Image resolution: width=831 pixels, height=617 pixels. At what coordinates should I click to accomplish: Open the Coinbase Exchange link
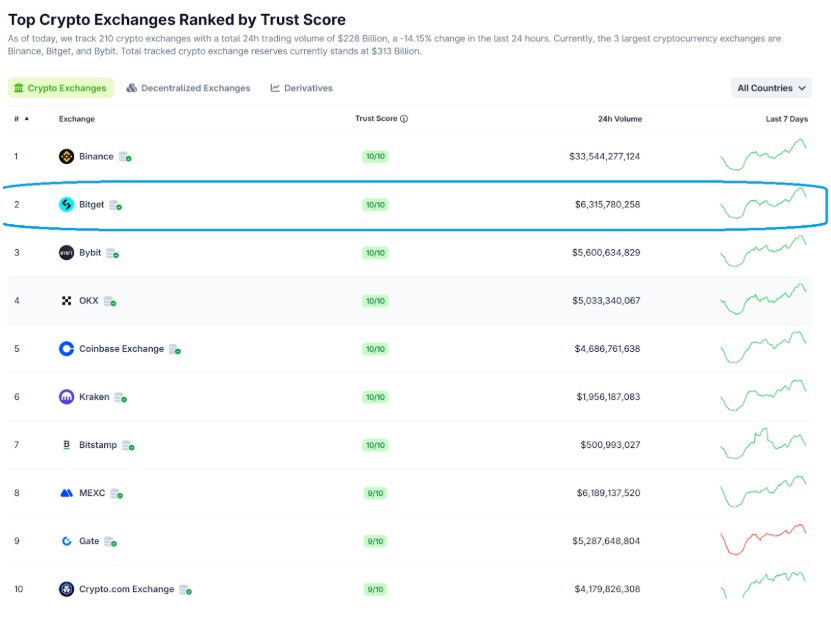pyautogui.click(x=121, y=349)
